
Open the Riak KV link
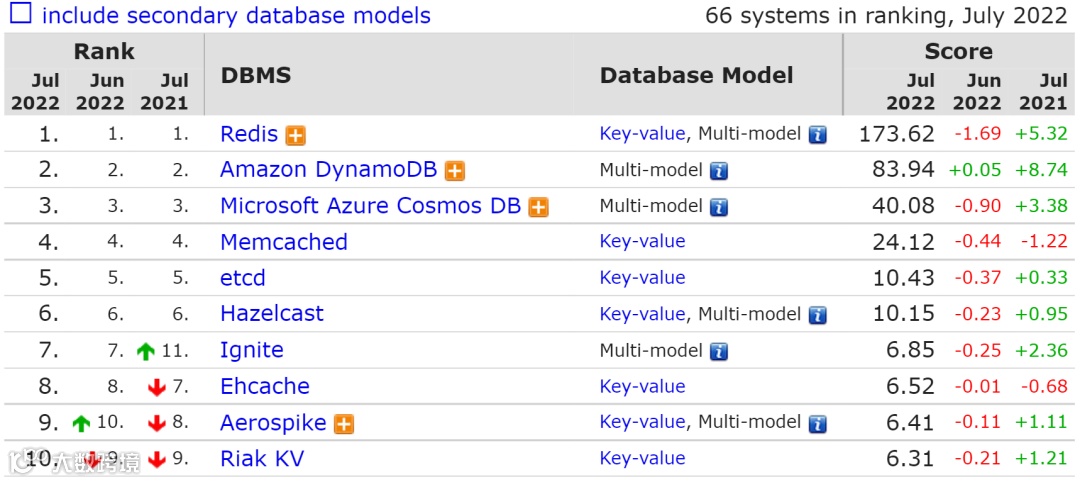click(x=262, y=459)
